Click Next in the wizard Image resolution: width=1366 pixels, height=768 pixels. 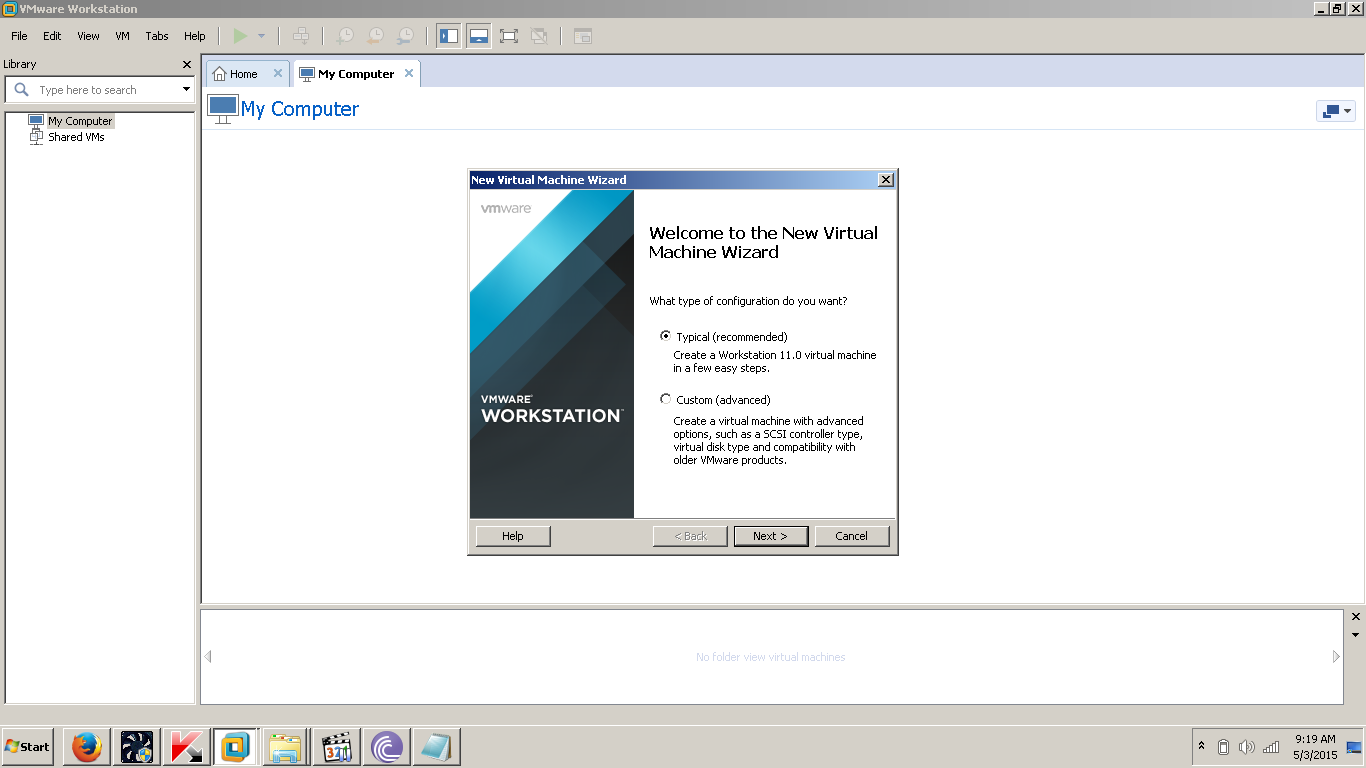tap(770, 536)
